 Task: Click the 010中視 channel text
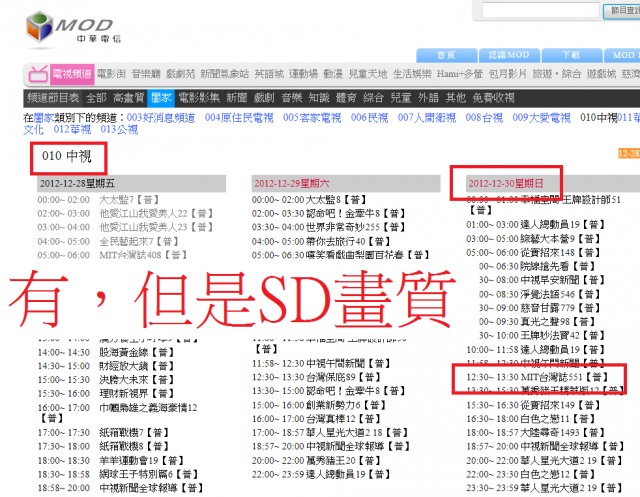point(598,118)
